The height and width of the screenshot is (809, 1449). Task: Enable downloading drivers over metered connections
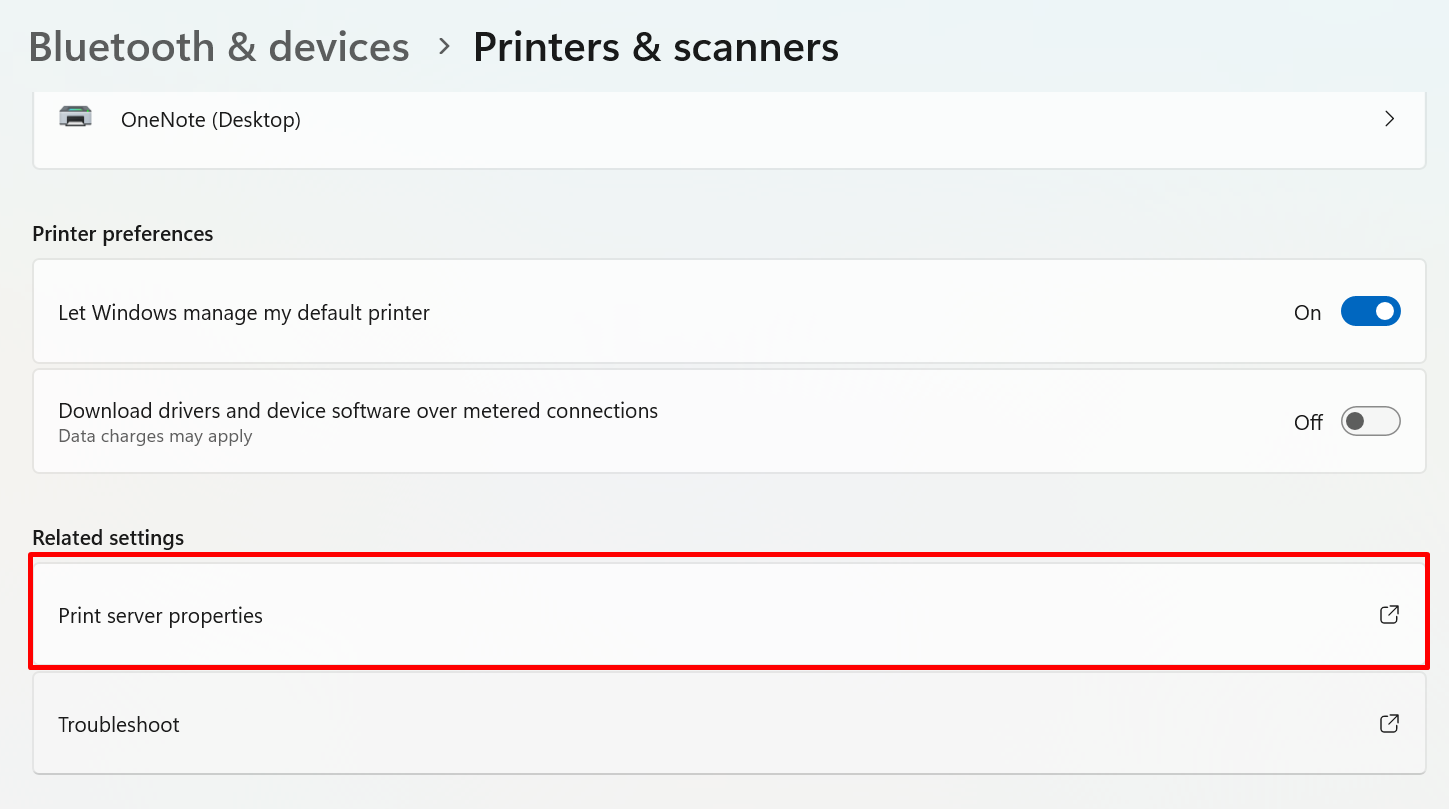1370,421
